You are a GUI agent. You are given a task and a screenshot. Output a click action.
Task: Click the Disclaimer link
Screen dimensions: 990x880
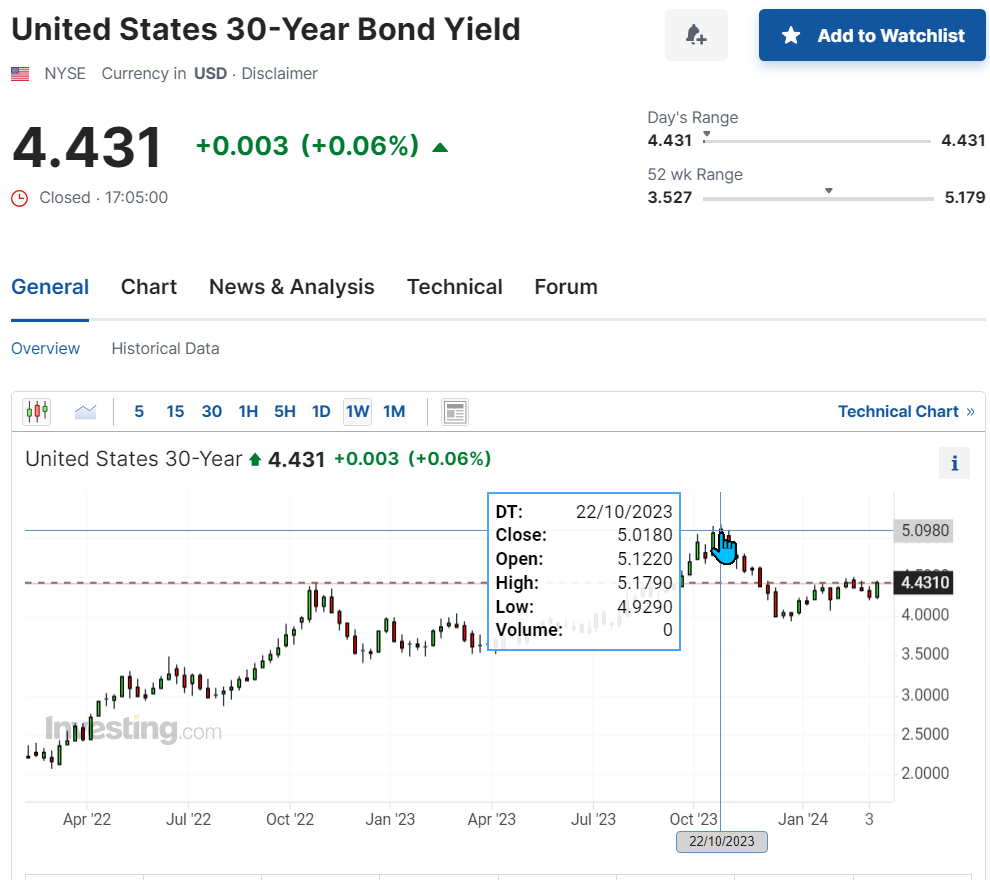(279, 74)
